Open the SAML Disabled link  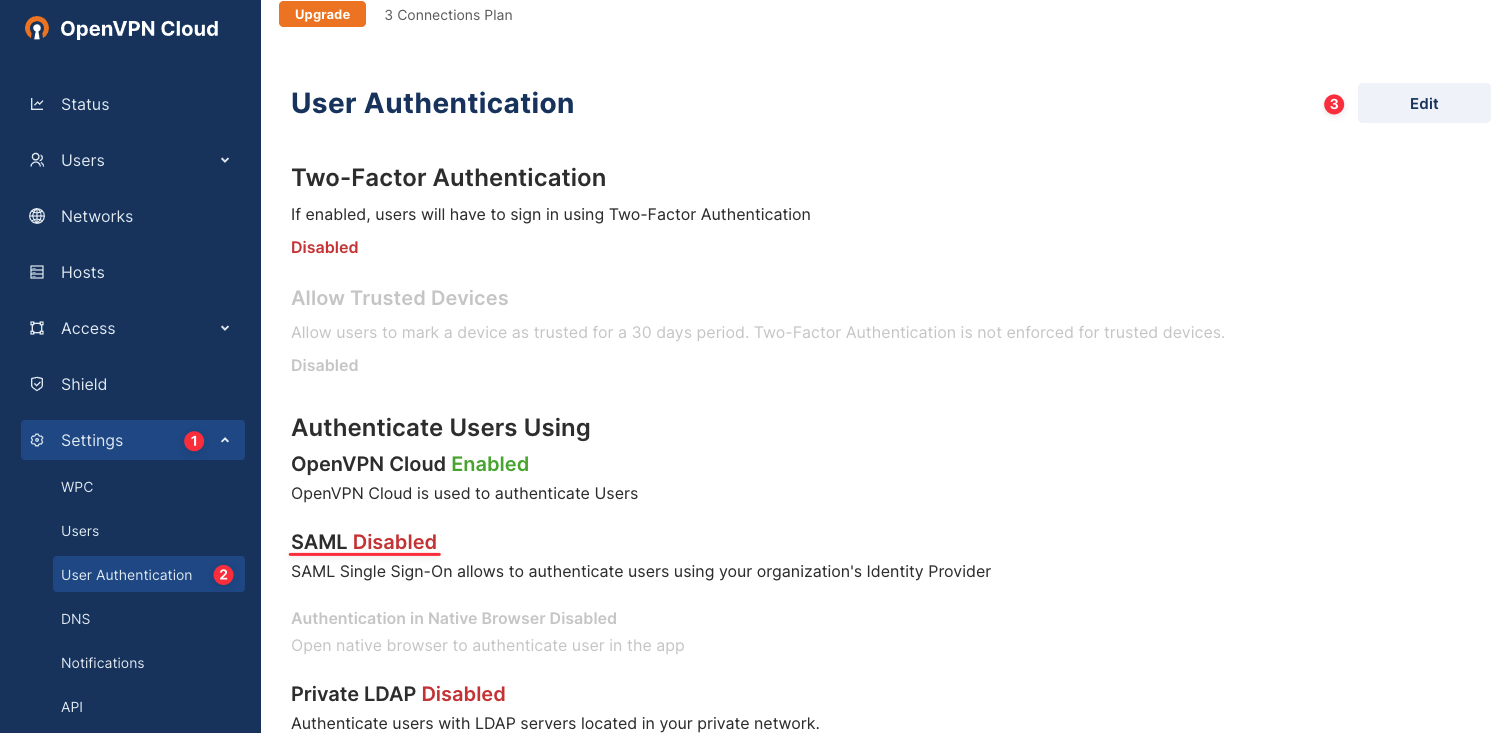click(x=363, y=541)
